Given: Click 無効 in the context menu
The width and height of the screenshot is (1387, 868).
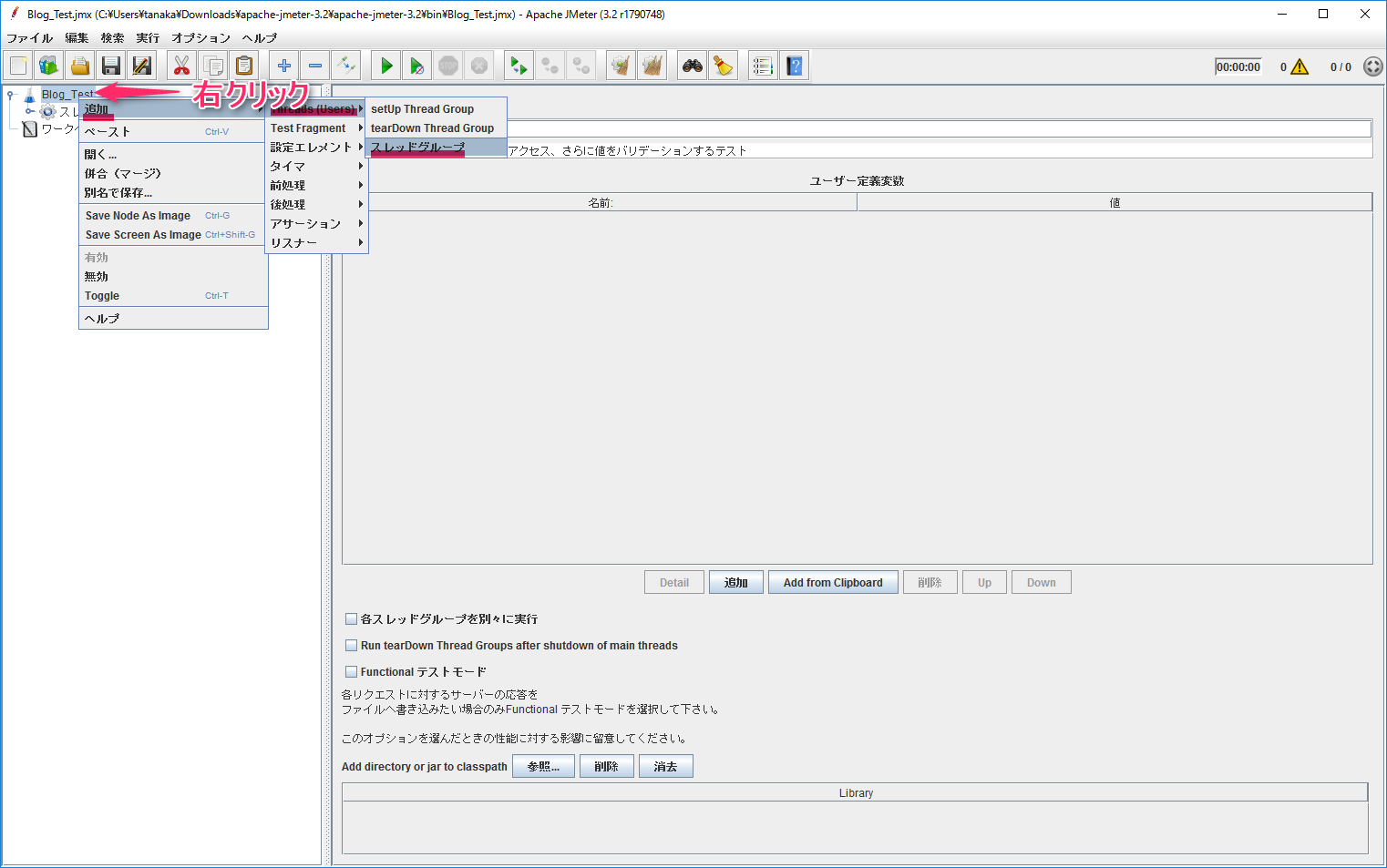Looking at the screenshot, I should [x=173, y=277].
